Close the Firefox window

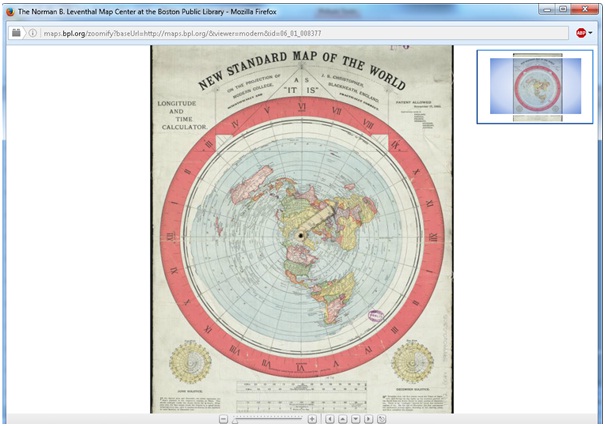point(585,8)
